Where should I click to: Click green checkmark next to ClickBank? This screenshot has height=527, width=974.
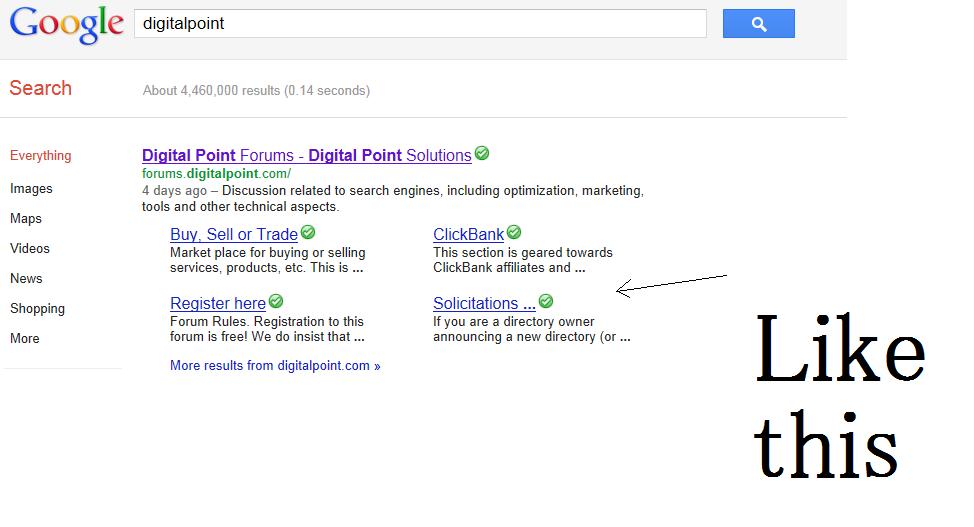pos(514,232)
